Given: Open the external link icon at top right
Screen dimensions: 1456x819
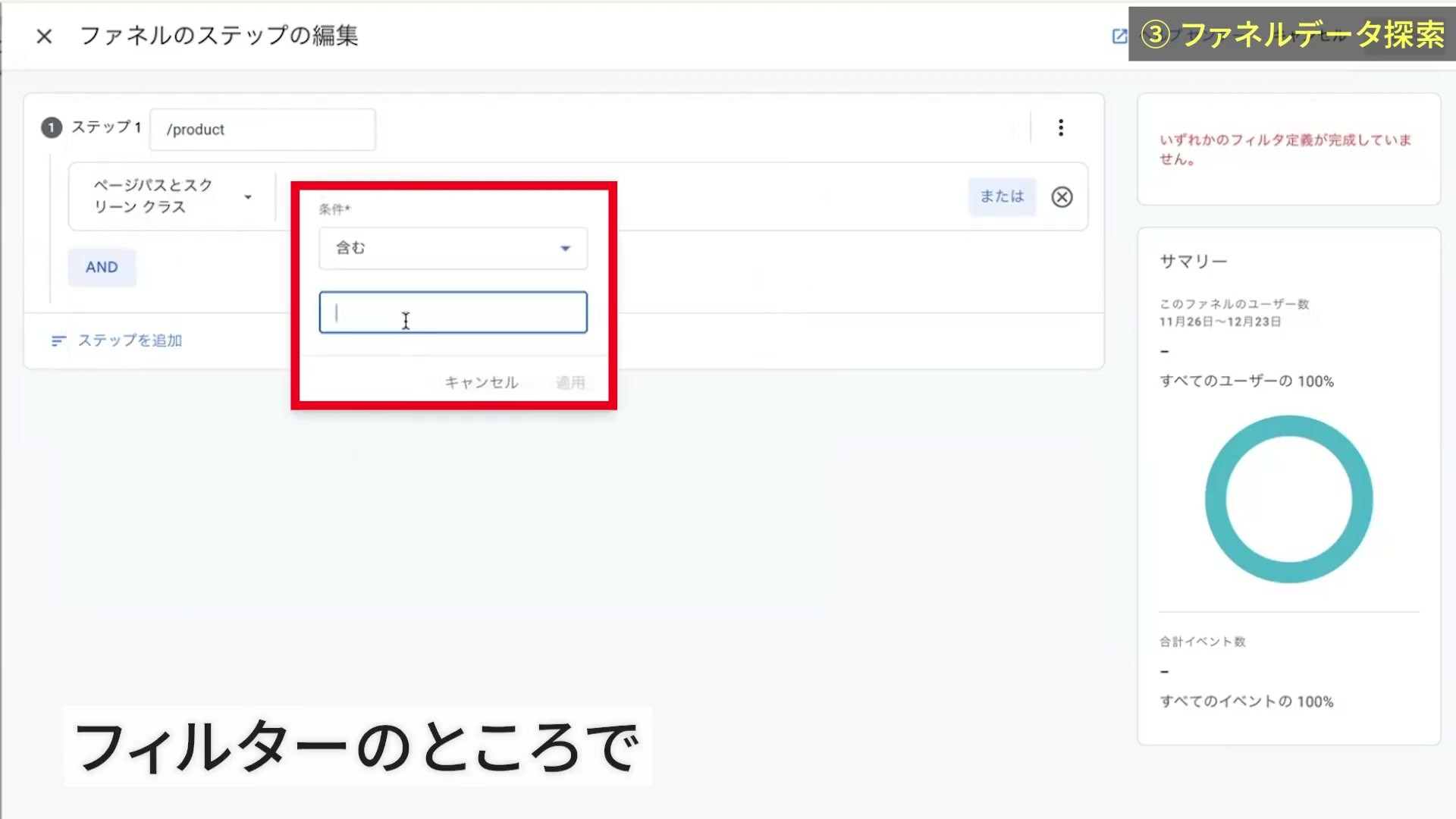Looking at the screenshot, I should click(x=1119, y=36).
